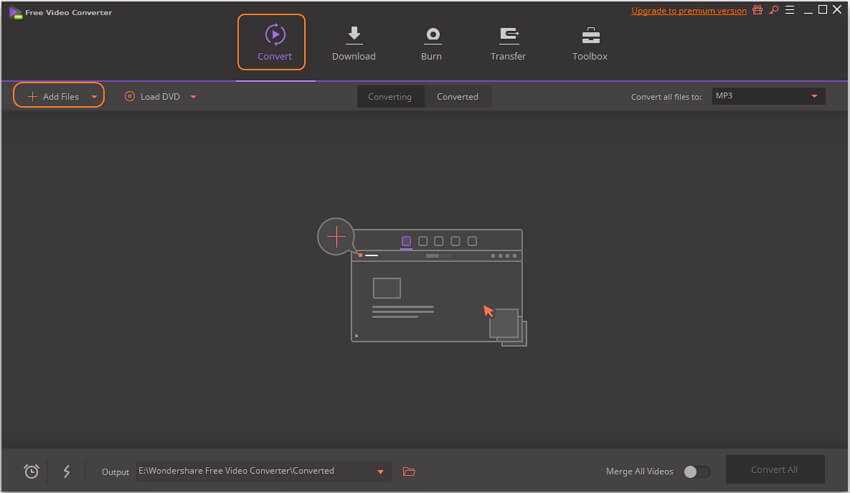Click the alarm clock schedule icon
This screenshot has height=493, width=850.
31,471
